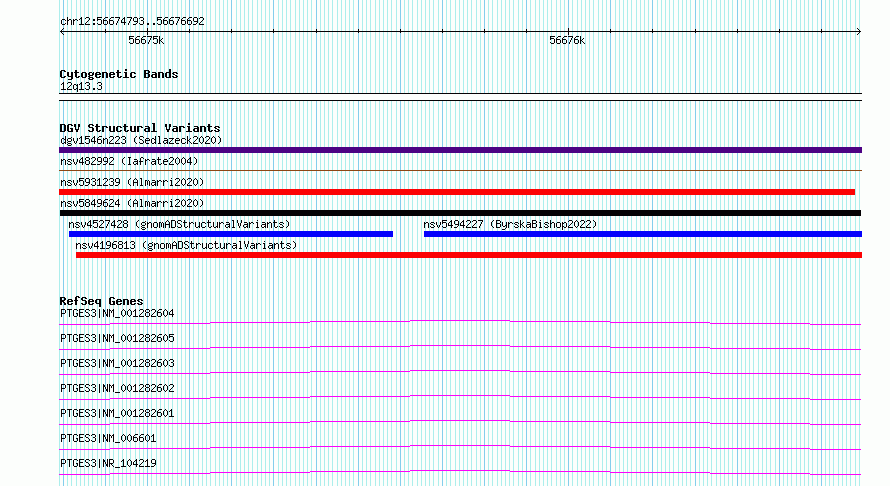890x486 pixels.
Task: Select the magenta NM_001282603 gene line
Action: (x=460, y=372)
